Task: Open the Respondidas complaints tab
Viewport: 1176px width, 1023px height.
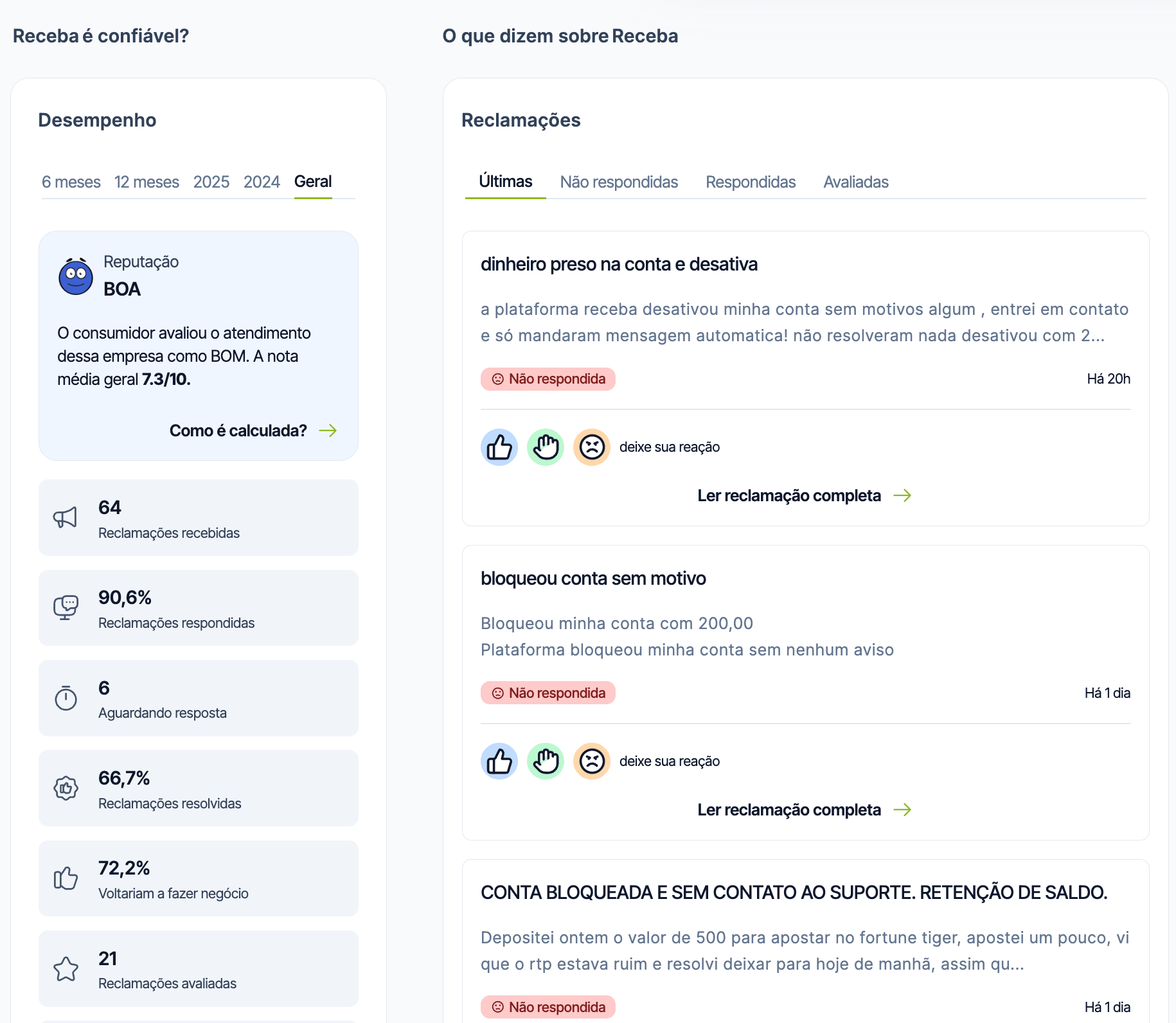Action: click(x=751, y=182)
